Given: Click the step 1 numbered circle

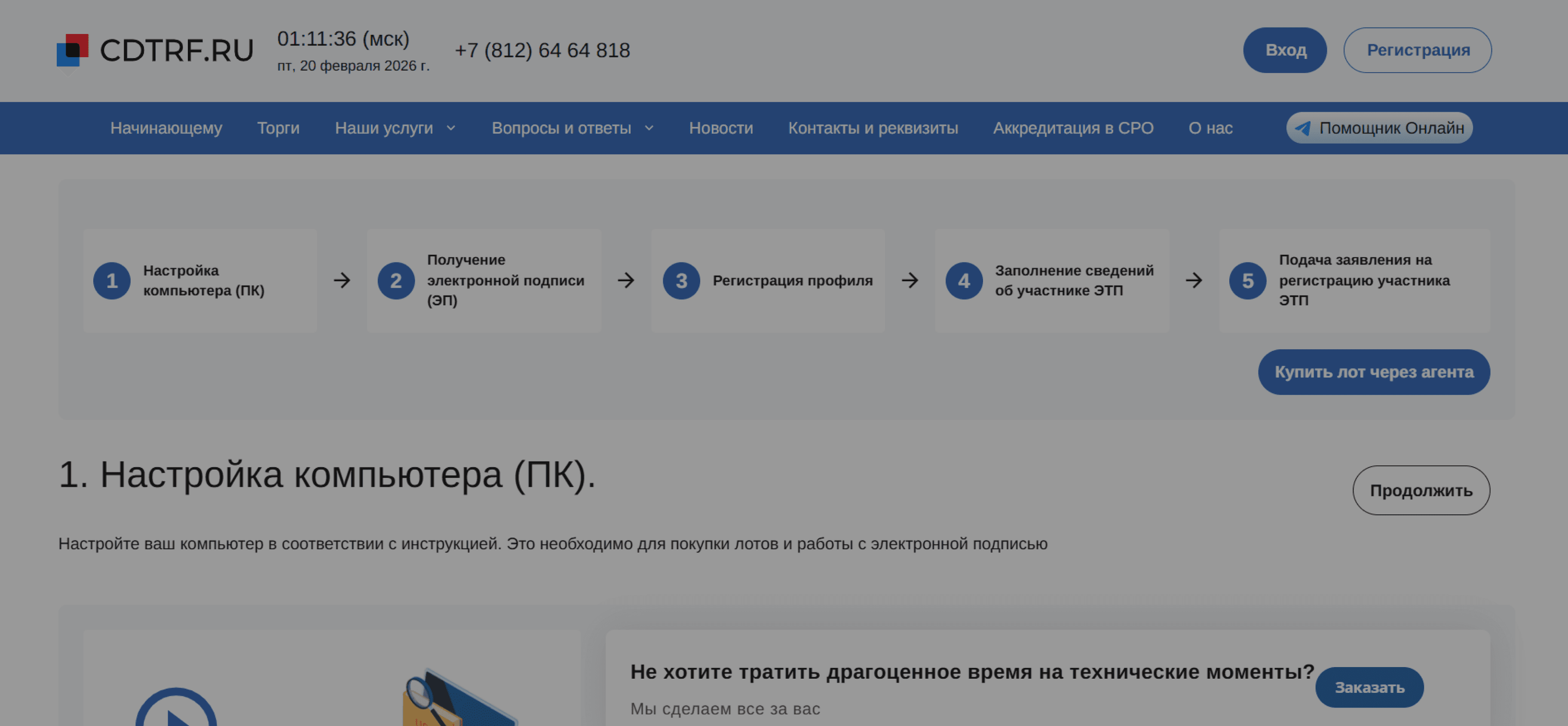Looking at the screenshot, I should [111, 281].
